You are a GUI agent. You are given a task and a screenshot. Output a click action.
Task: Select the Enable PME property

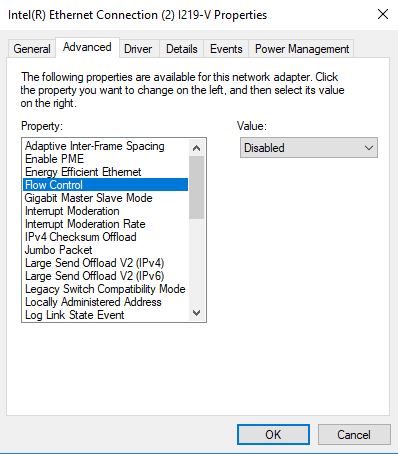coord(105,159)
